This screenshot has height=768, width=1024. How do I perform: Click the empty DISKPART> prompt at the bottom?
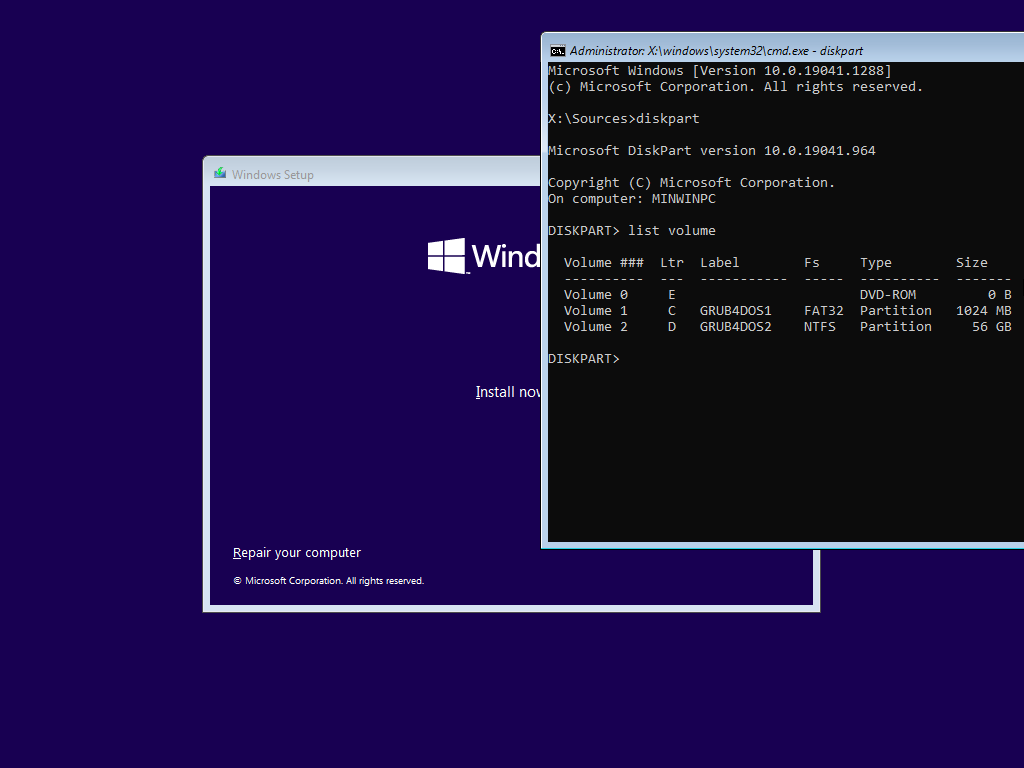click(x=584, y=359)
